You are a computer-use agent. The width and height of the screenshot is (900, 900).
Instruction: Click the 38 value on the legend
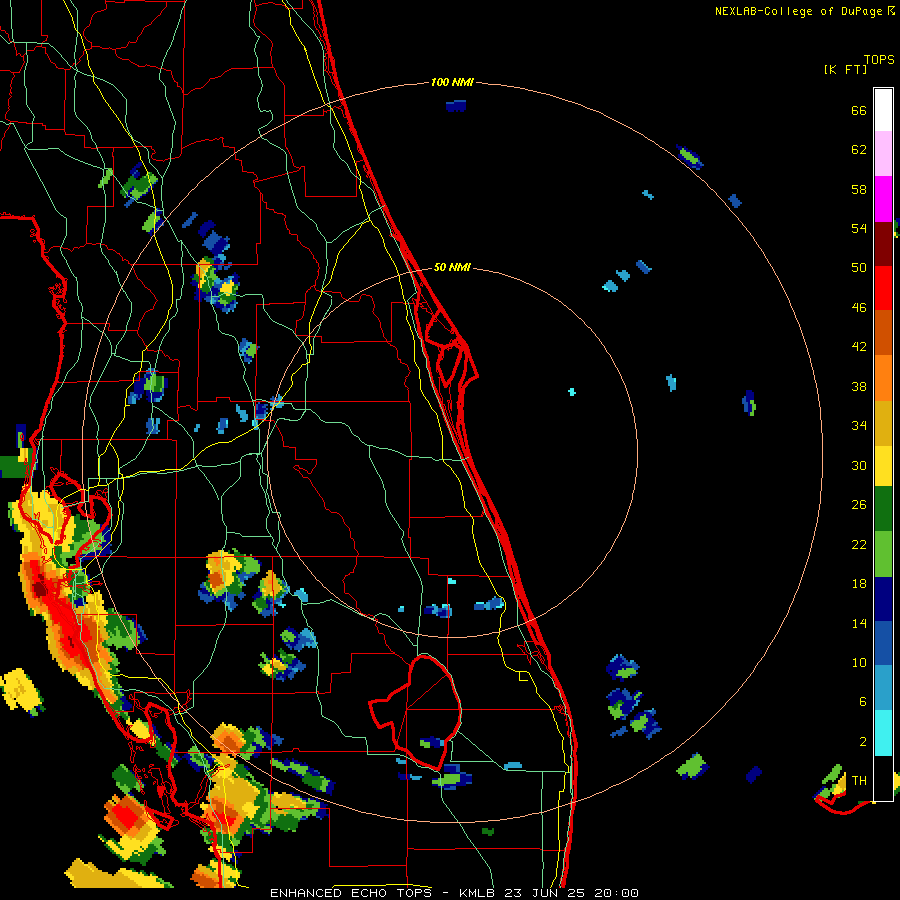[x=859, y=386]
